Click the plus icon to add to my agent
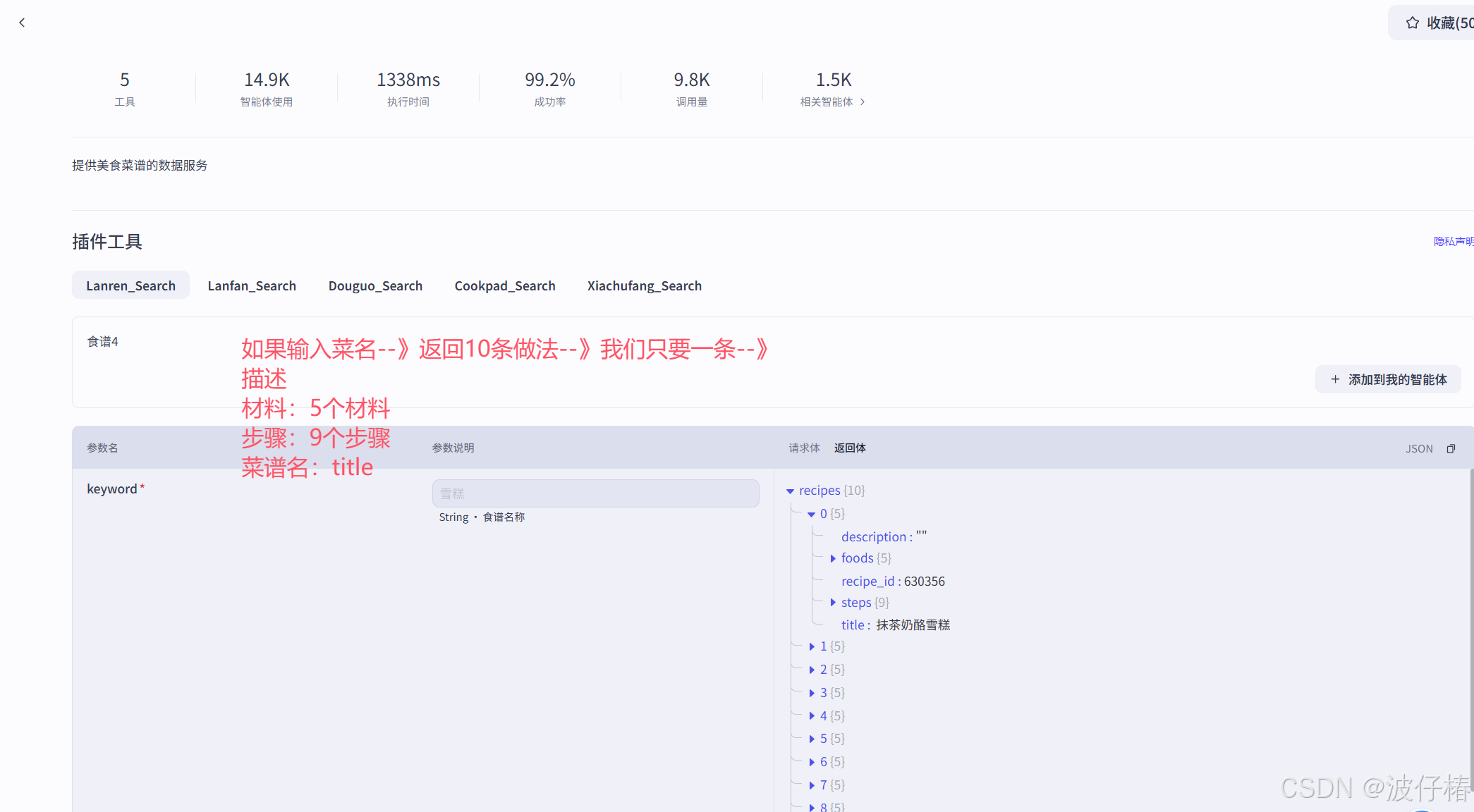1474x812 pixels. click(x=1334, y=379)
